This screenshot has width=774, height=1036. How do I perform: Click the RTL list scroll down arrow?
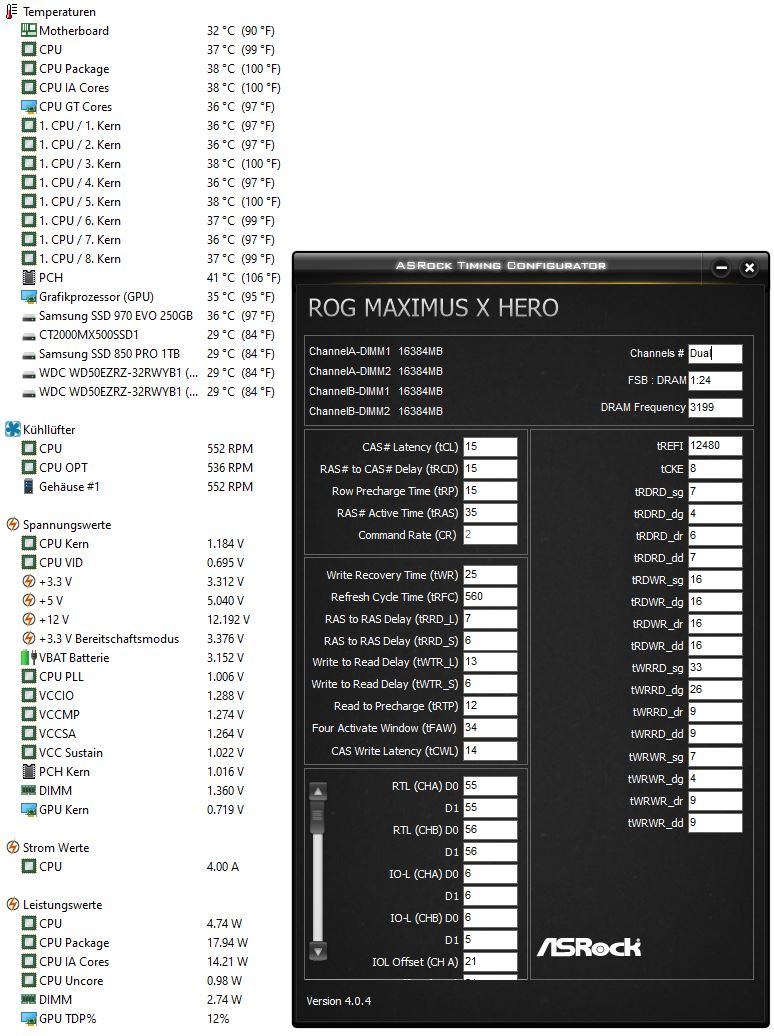click(318, 951)
